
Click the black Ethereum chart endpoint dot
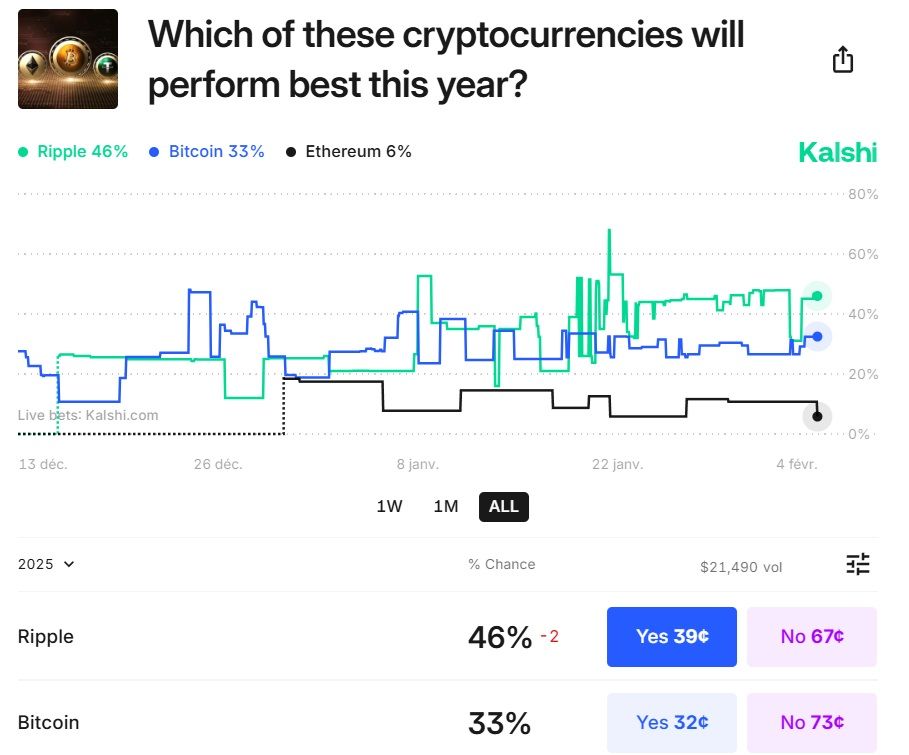click(x=817, y=416)
